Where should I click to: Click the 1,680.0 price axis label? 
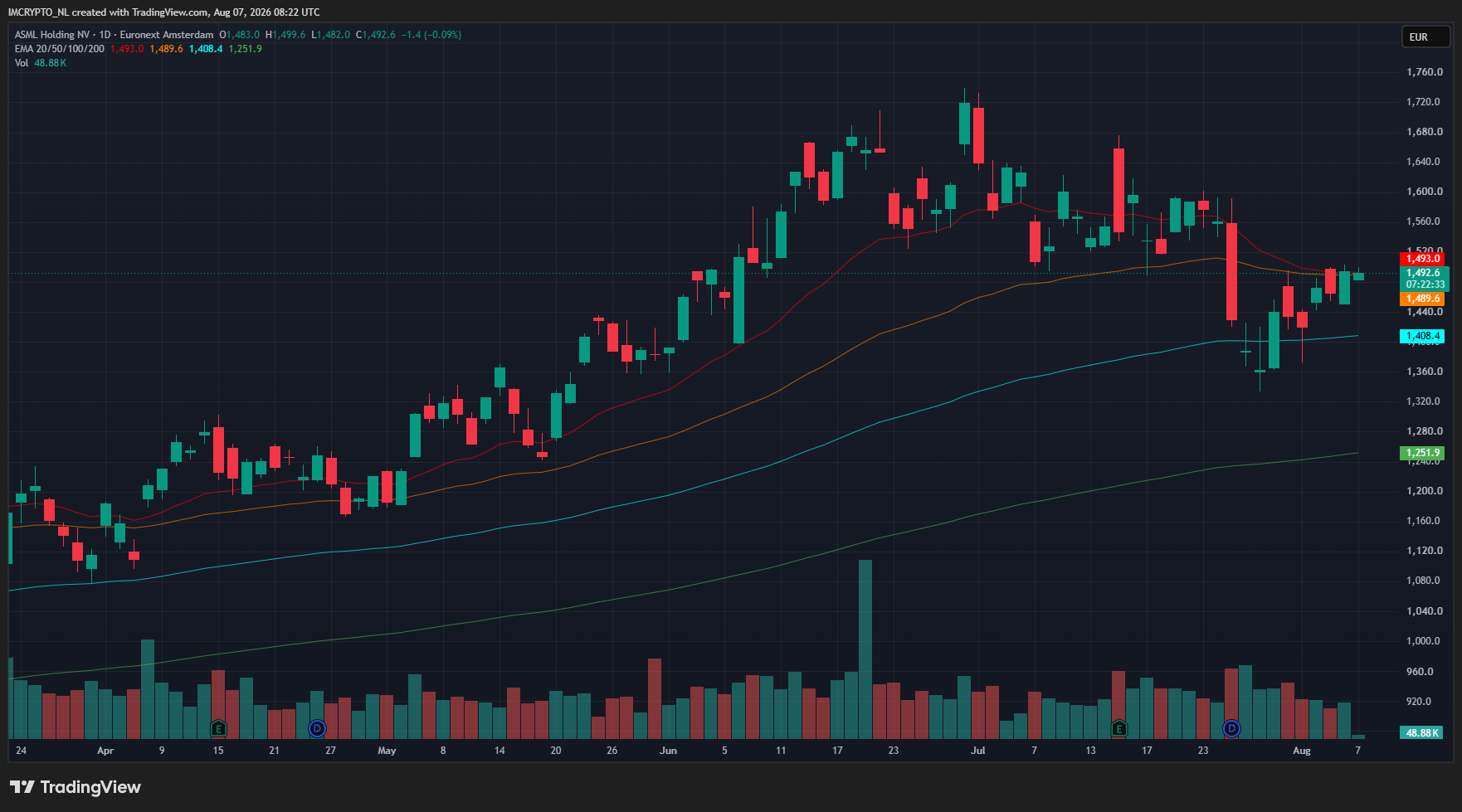1425,132
